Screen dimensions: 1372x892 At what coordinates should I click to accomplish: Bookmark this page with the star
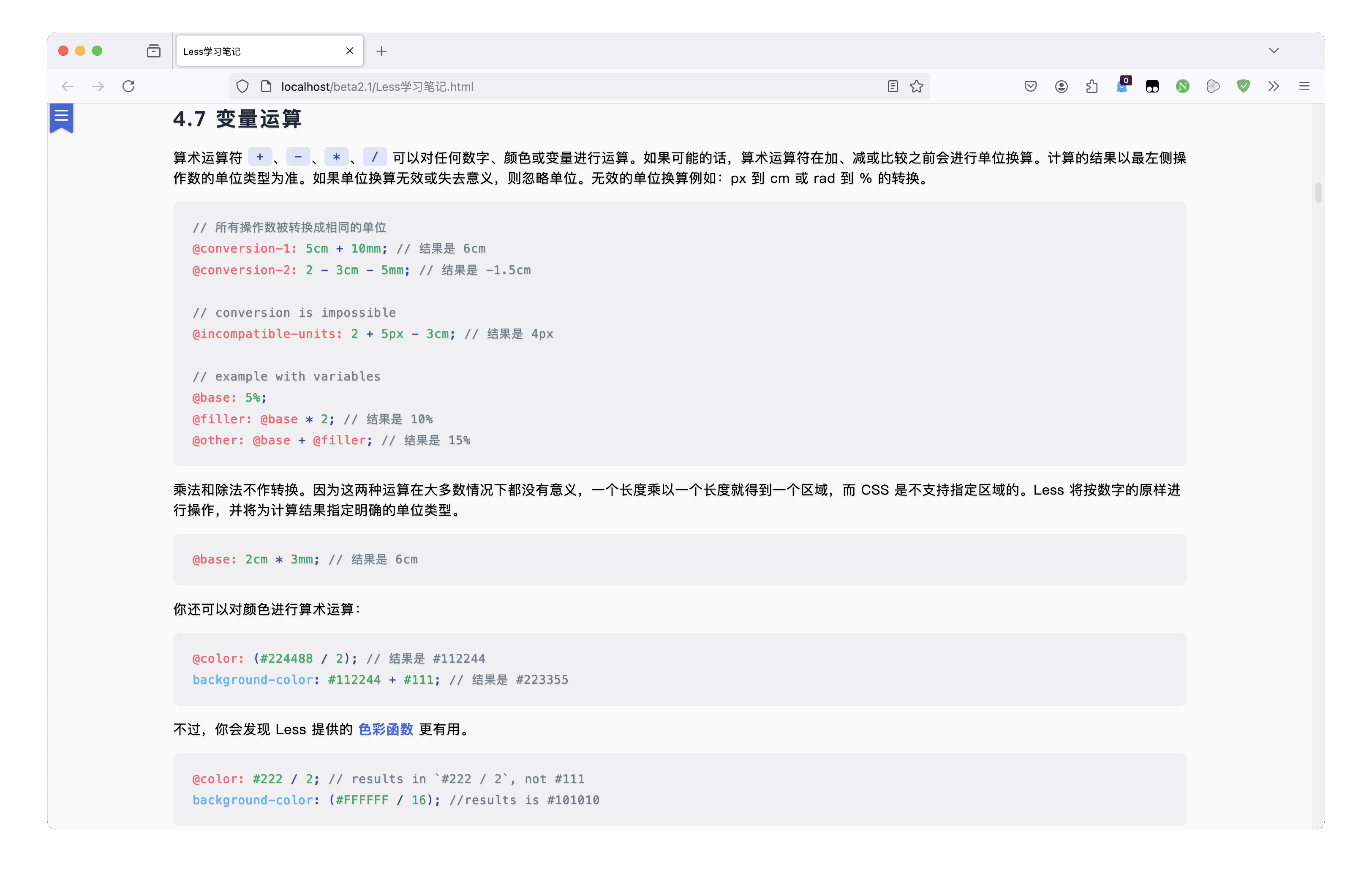(x=917, y=87)
